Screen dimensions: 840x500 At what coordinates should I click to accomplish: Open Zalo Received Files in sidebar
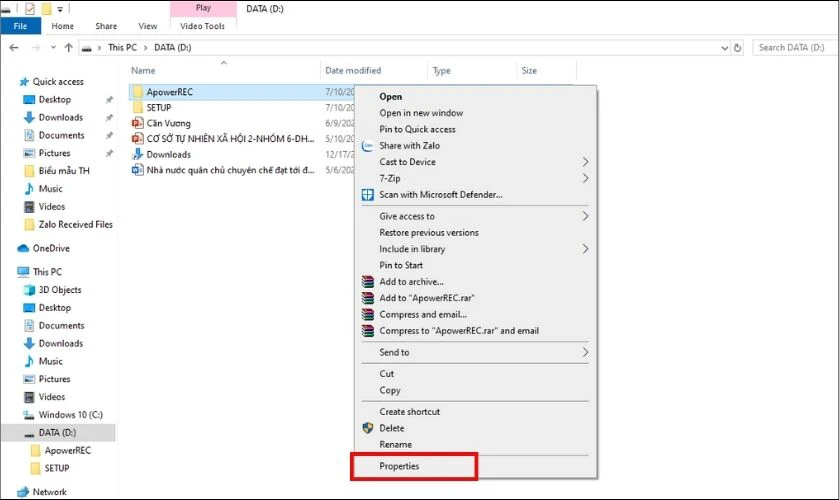pos(76,225)
